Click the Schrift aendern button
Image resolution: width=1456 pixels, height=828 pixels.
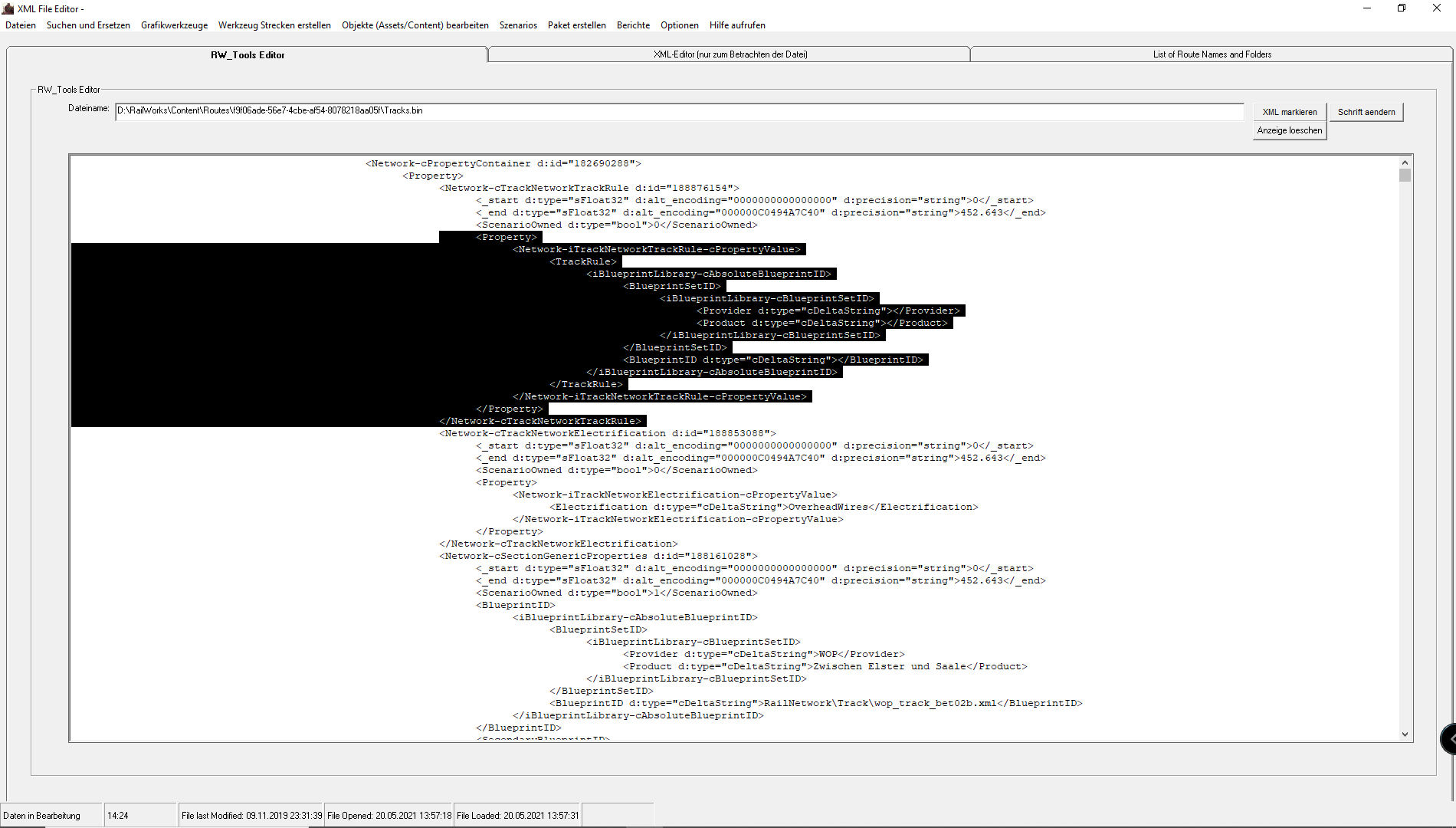[x=1366, y=112]
